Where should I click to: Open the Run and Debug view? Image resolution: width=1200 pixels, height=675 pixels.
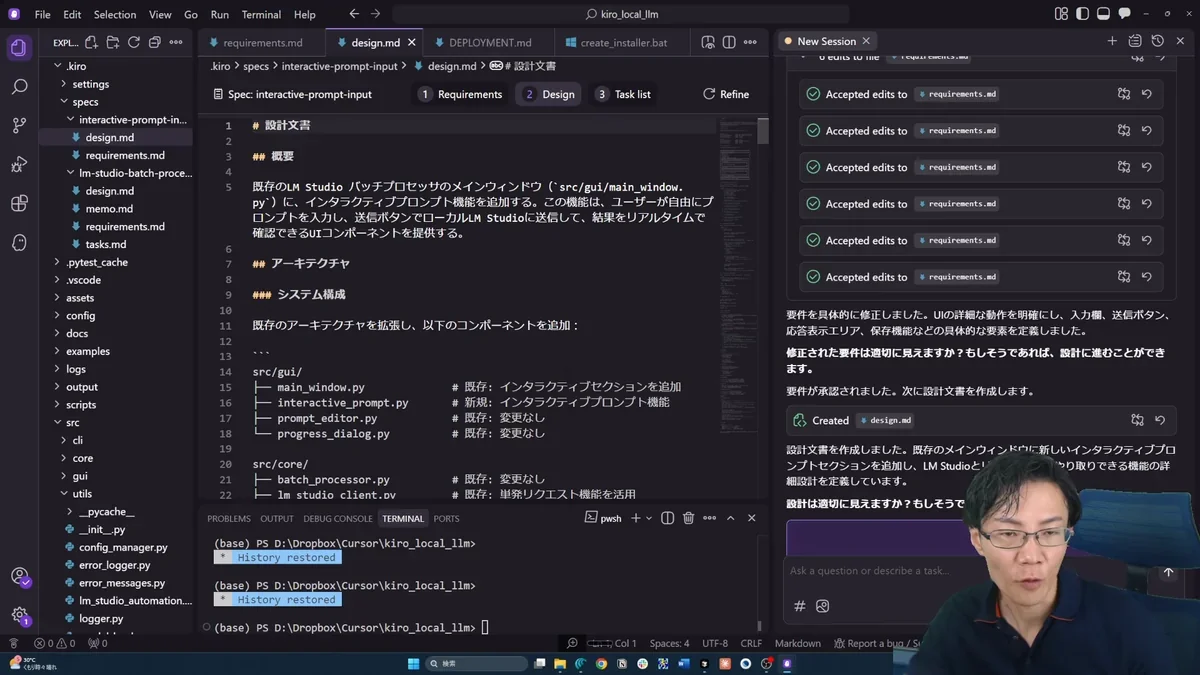[19, 164]
